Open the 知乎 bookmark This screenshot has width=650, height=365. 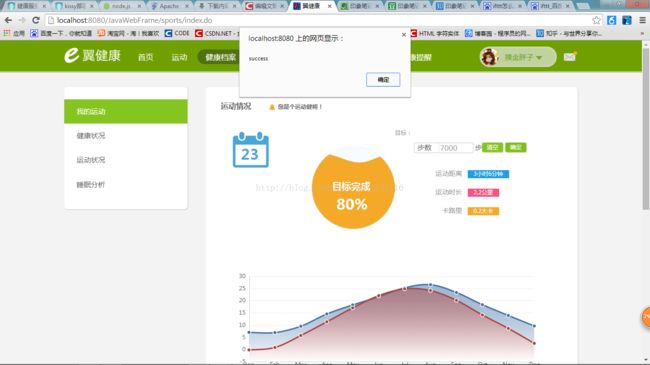pyautogui.click(x=569, y=33)
